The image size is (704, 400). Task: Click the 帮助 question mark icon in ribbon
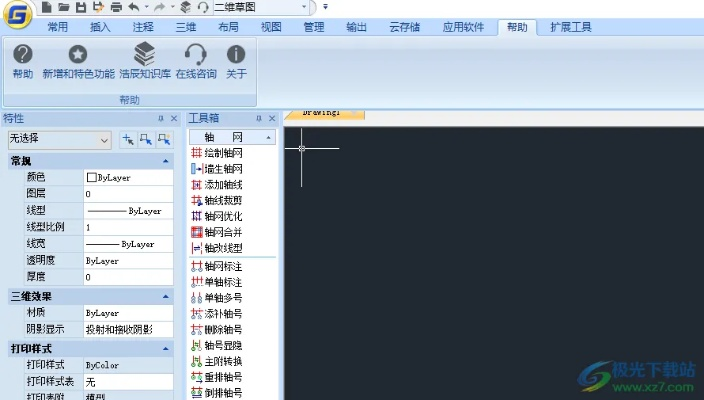pos(22,55)
